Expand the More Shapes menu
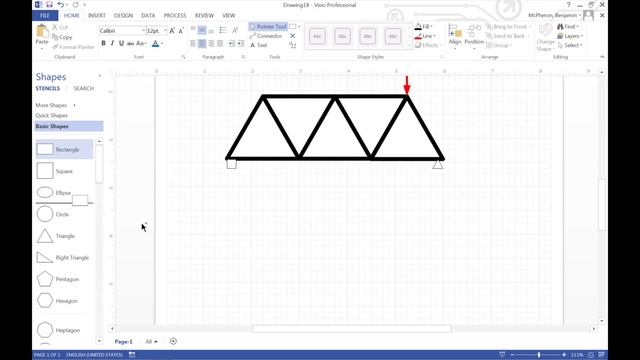Screen dimensions: 640x360 (x=55, y=105)
